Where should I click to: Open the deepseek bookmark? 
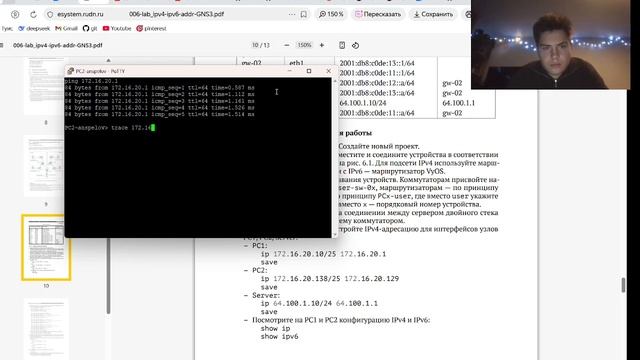[x=34, y=29]
